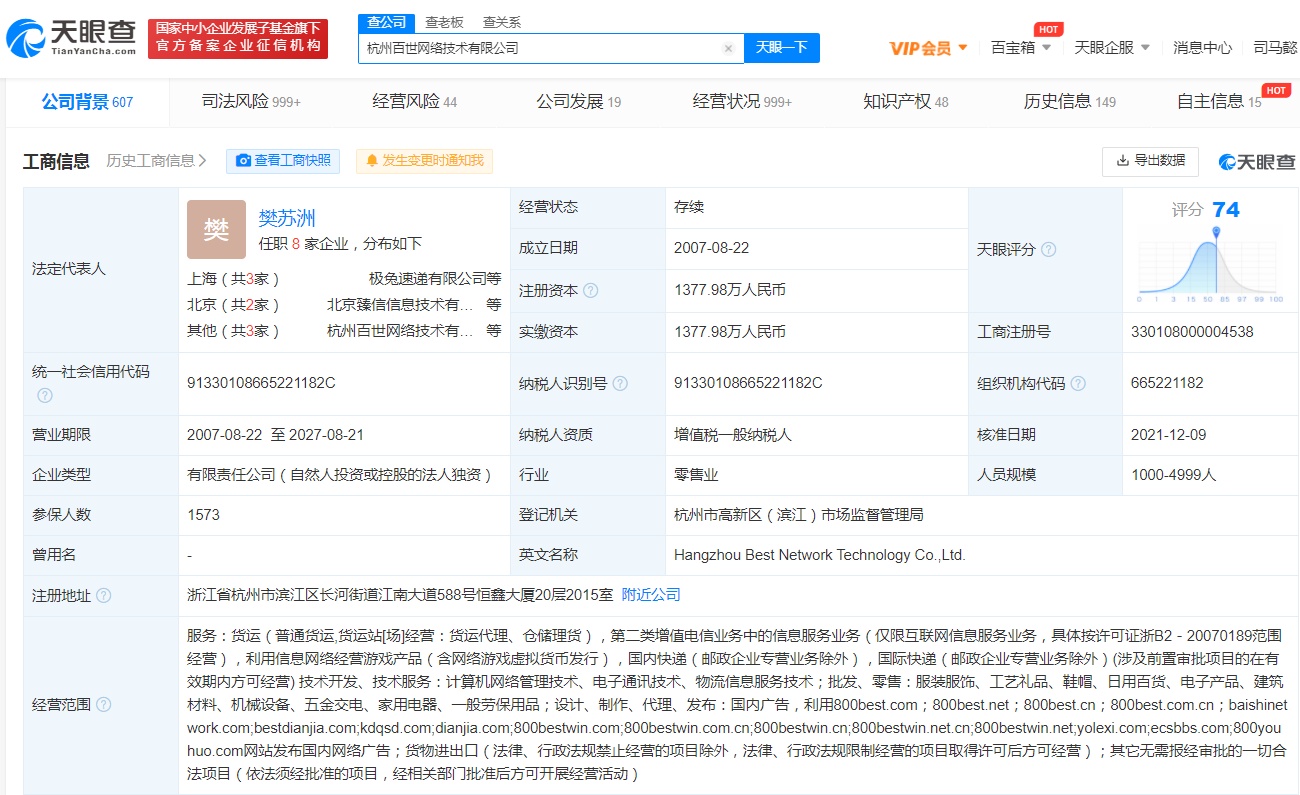Click the 参保人数 value 1573

click(x=203, y=515)
